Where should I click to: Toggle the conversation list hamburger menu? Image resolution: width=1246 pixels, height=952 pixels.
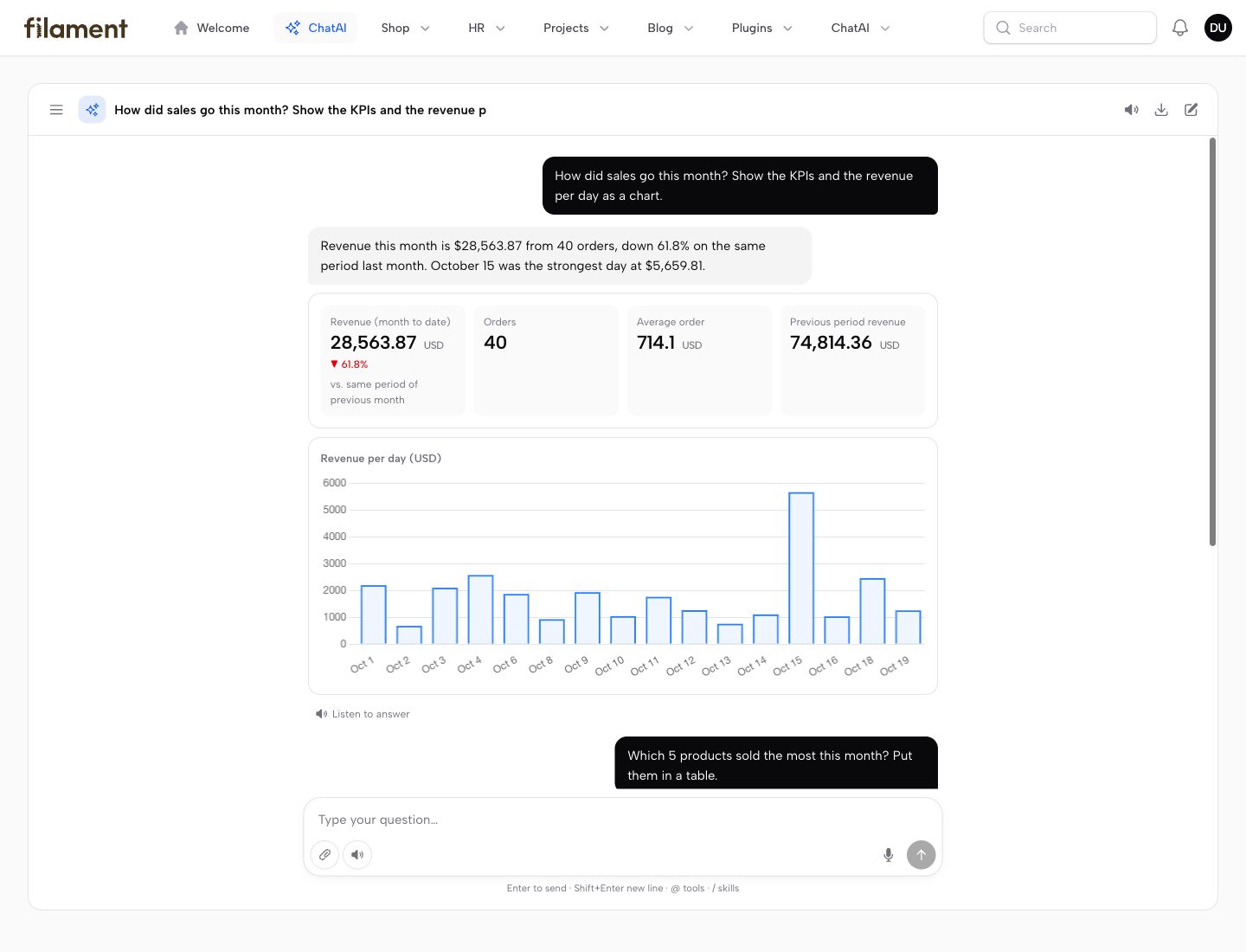(56, 110)
